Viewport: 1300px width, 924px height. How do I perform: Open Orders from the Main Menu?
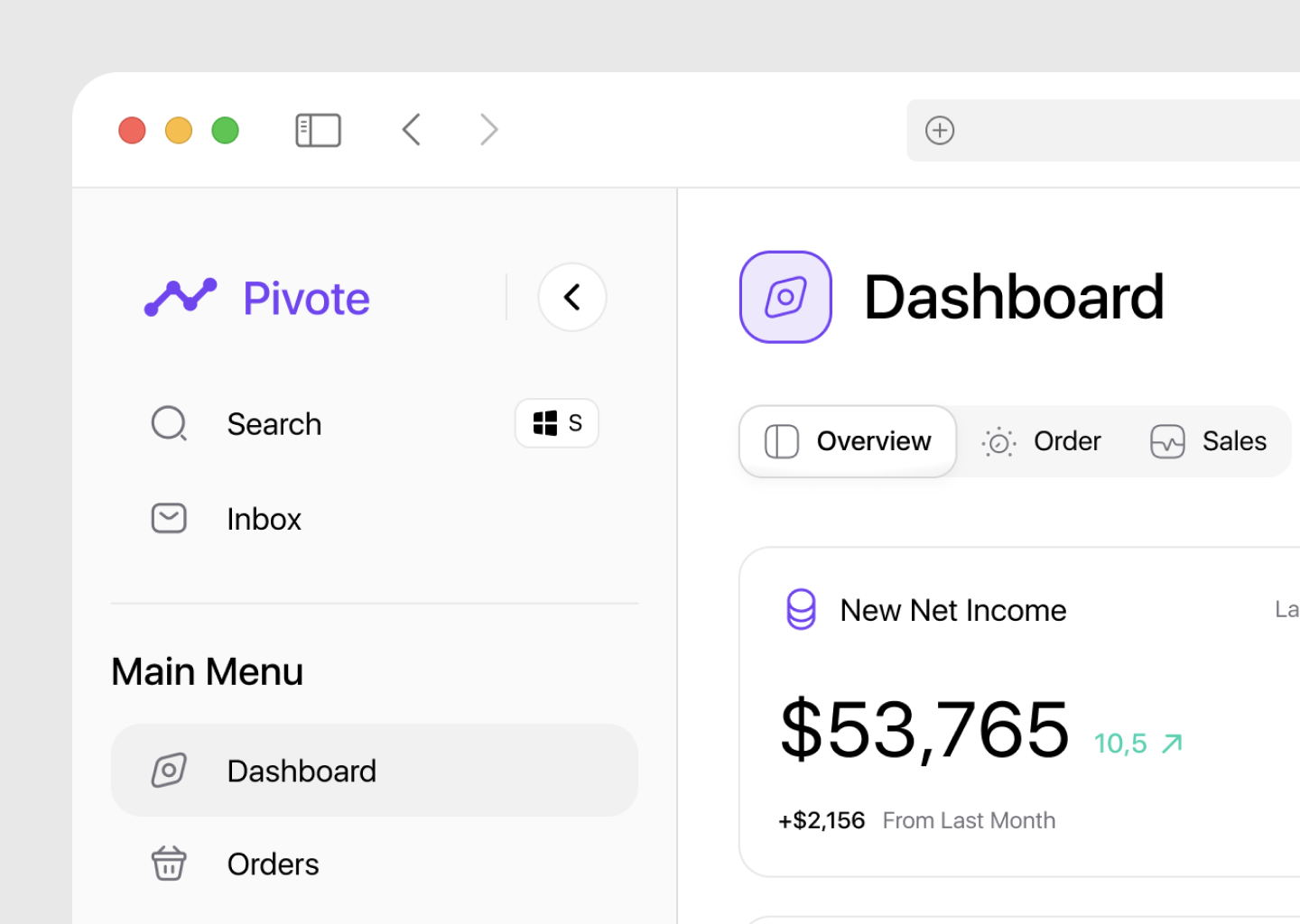pos(272,863)
